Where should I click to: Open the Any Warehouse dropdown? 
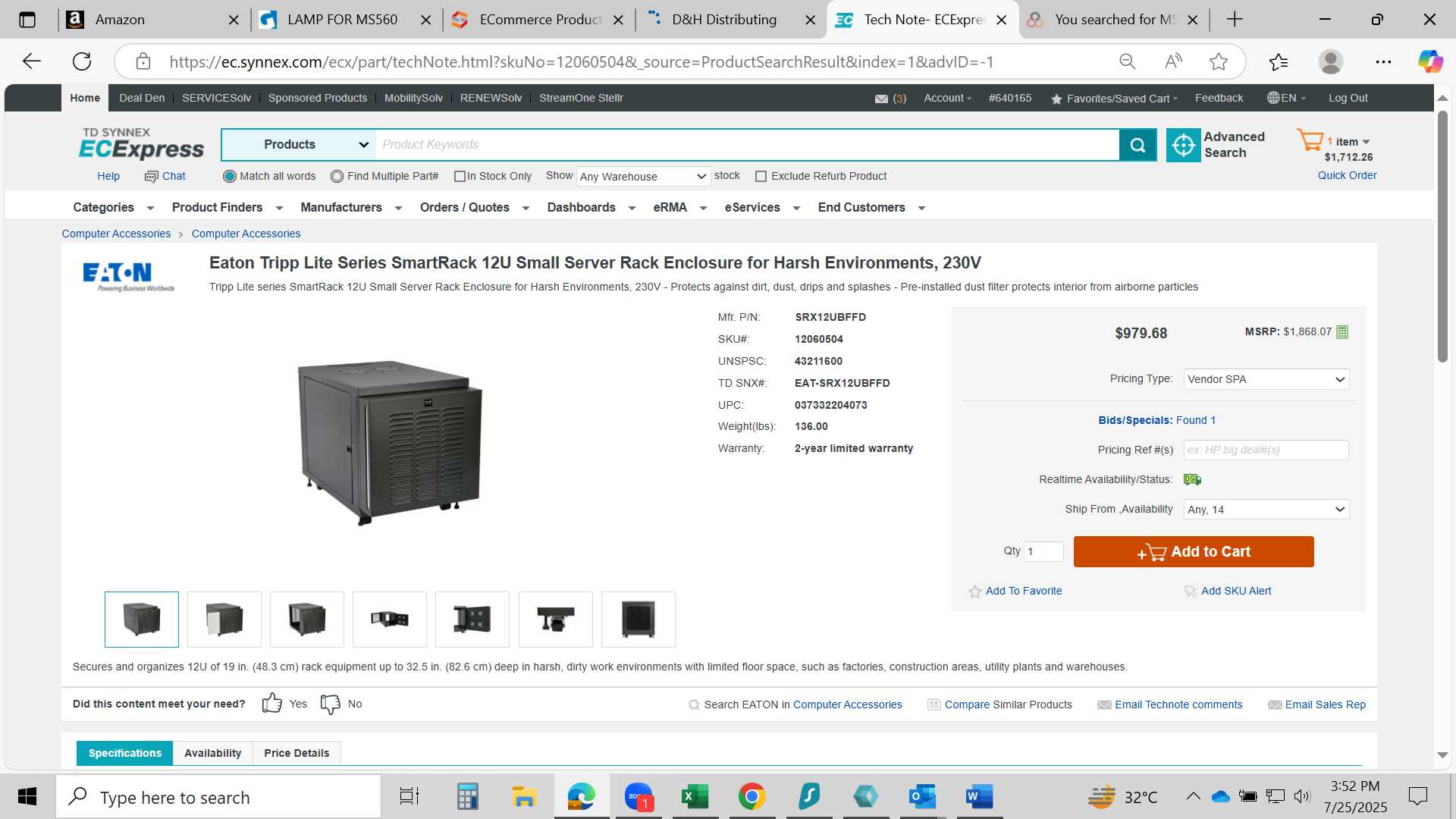pyautogui.click(x=643, y=177)
